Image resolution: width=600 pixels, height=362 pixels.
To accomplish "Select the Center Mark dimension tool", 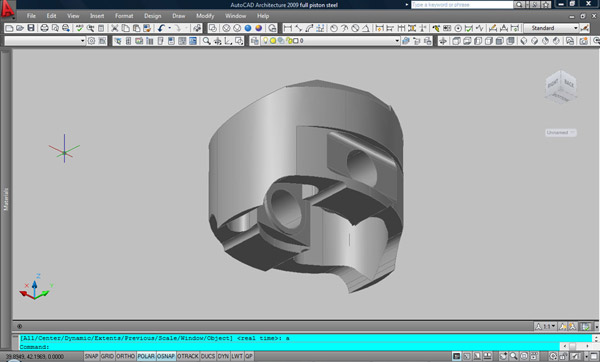I will coord(458,28).
